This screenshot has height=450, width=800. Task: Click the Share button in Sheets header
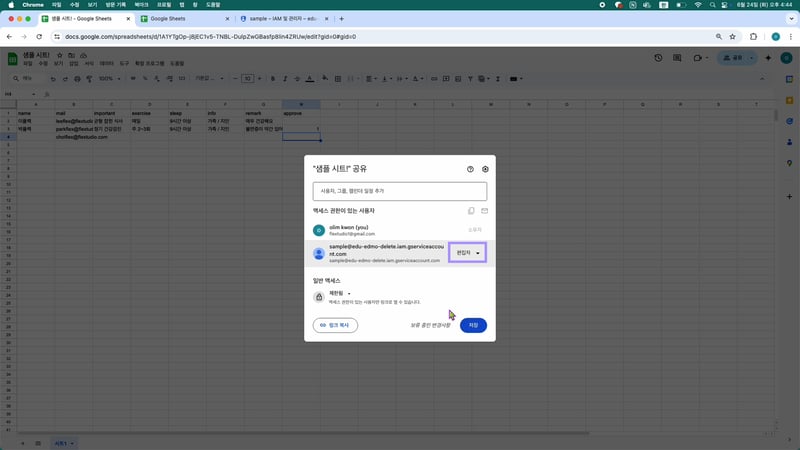(733, 58)
